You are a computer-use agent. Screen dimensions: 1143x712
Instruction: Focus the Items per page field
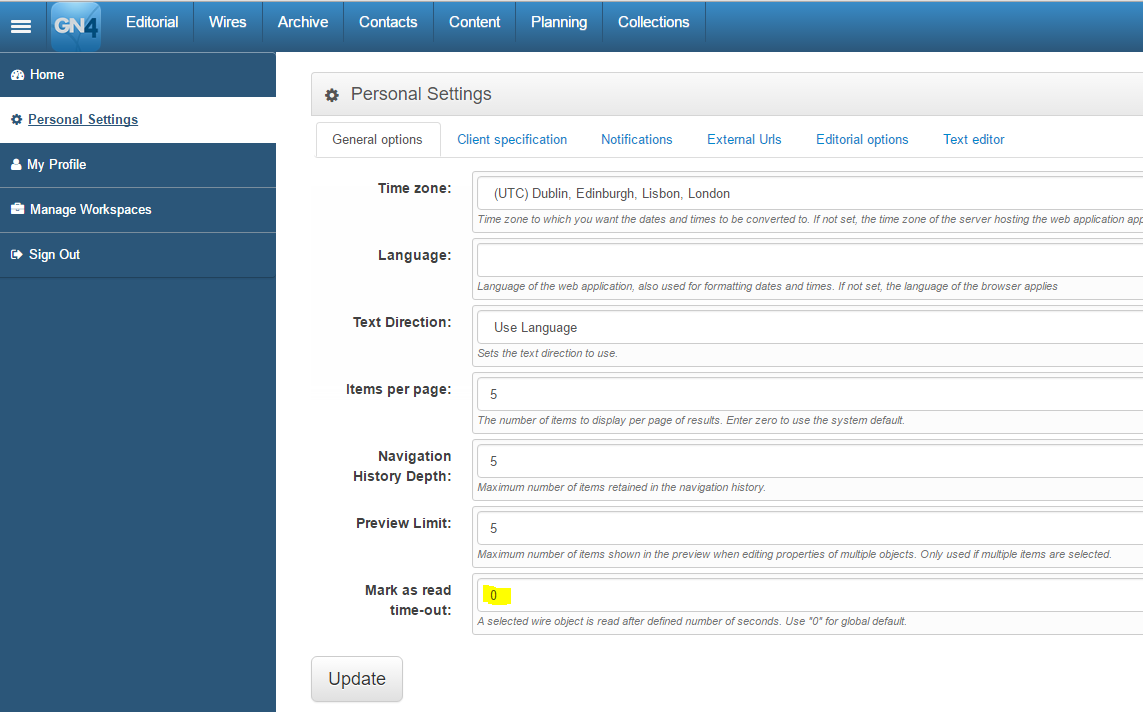pyautogui.click(x=810, y=394)
